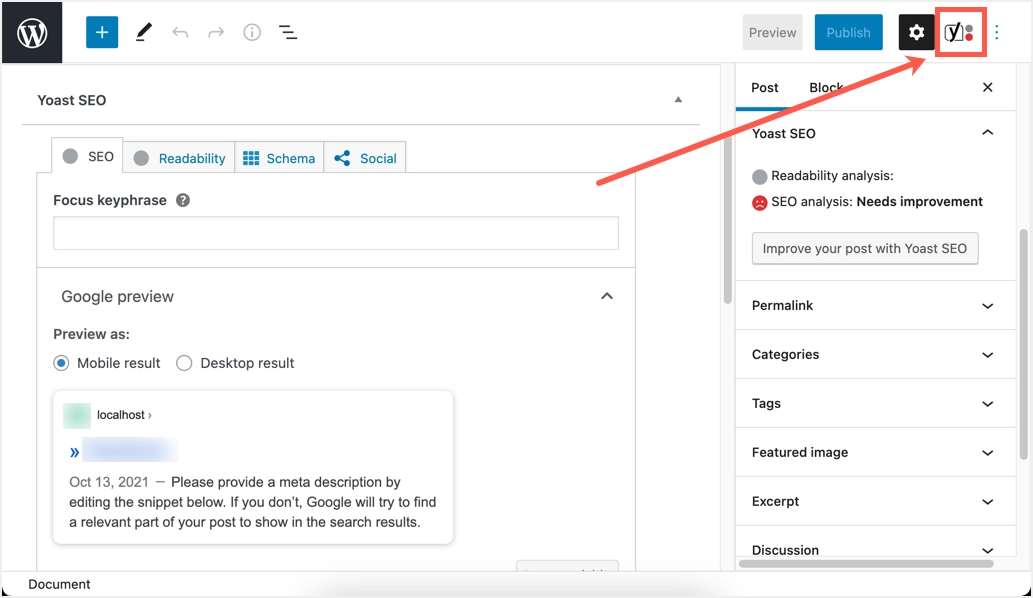Expand the Excerpt panel

(876, 501)
